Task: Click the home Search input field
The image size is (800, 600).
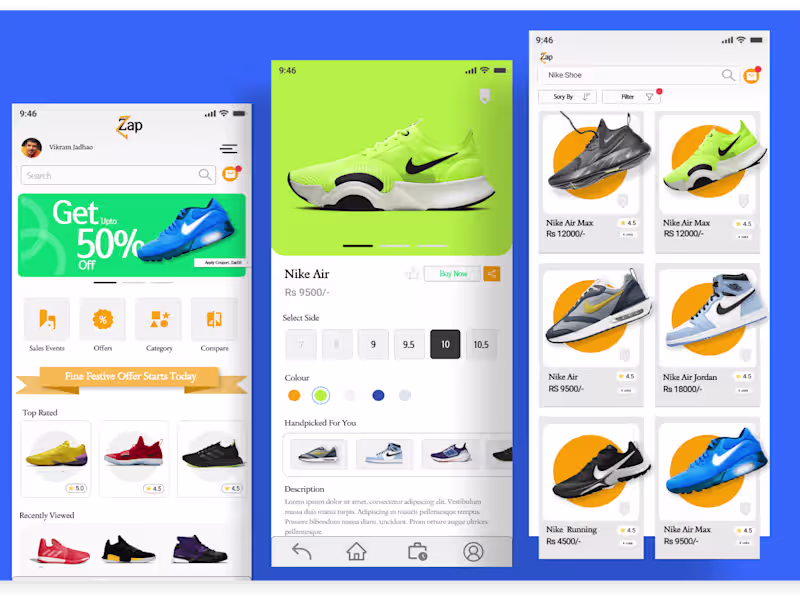Action: (118, 175)
